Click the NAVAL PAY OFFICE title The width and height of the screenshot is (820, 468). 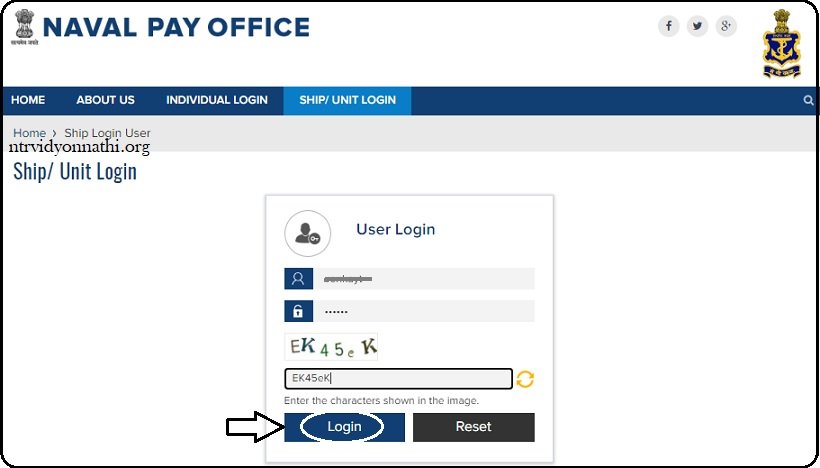pos(176,27)
